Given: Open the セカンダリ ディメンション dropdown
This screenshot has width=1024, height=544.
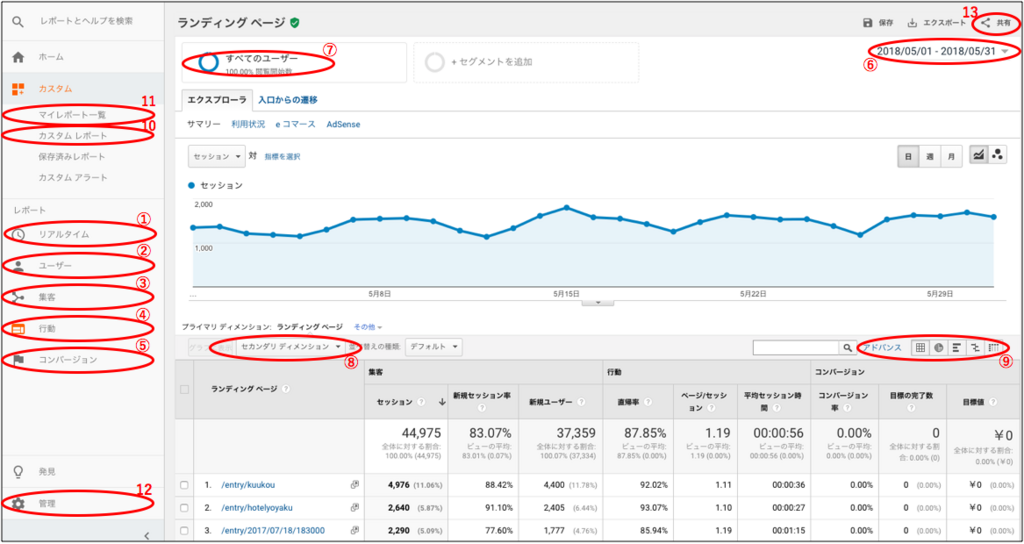Looking at the screenshot, I should 290,347.
